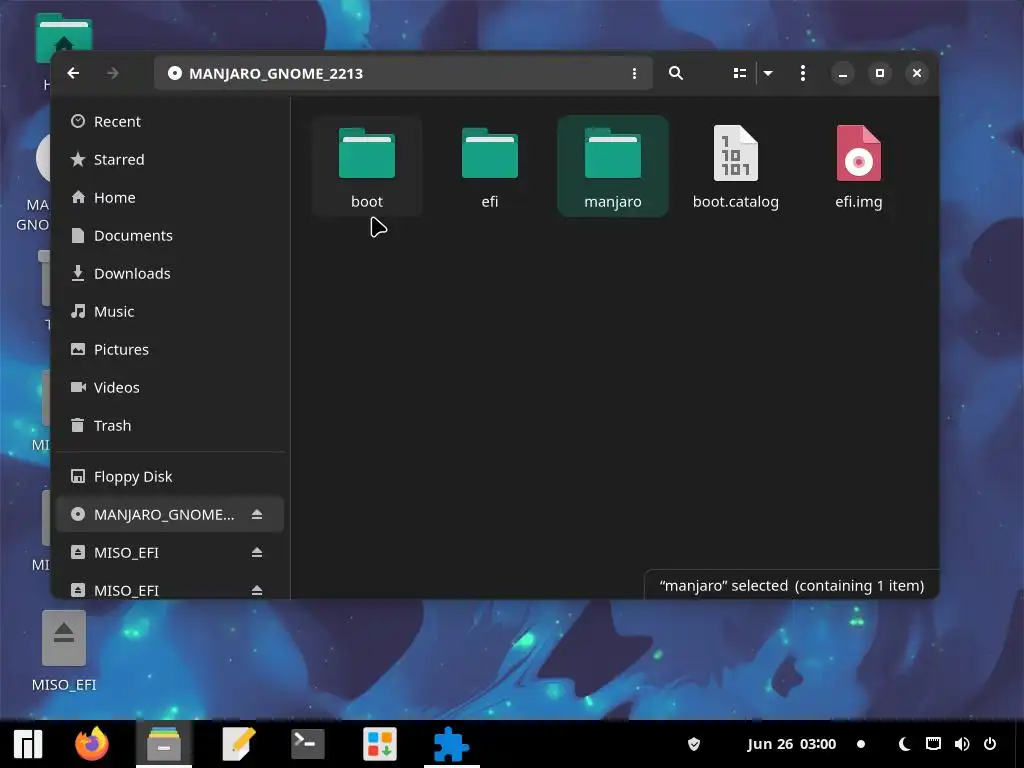Screen dimensions: 1024x768
Task: Expand the view options dropdown arrow
Action: click(x=769, y=73)
